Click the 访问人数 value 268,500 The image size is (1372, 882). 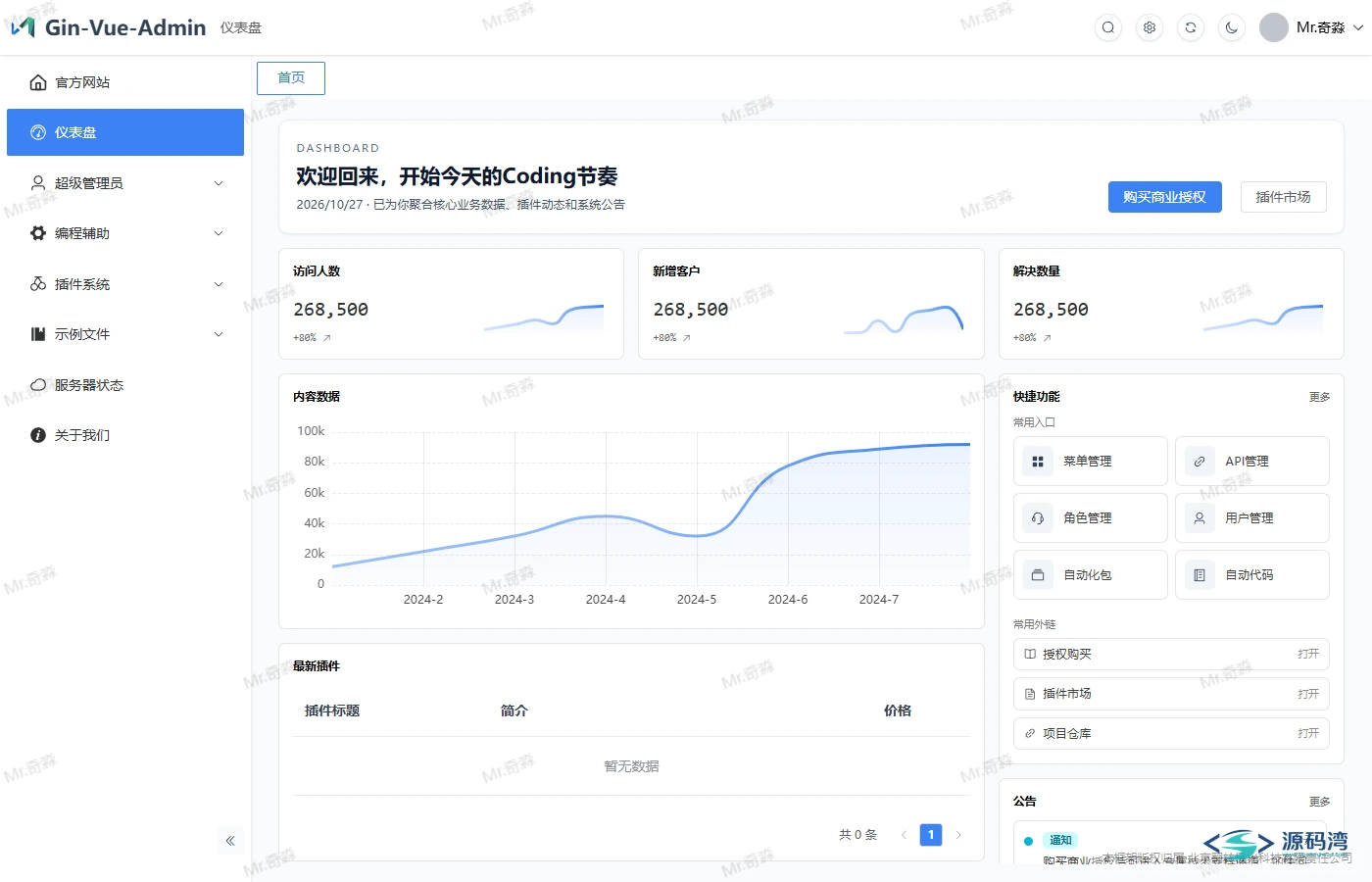331,310
